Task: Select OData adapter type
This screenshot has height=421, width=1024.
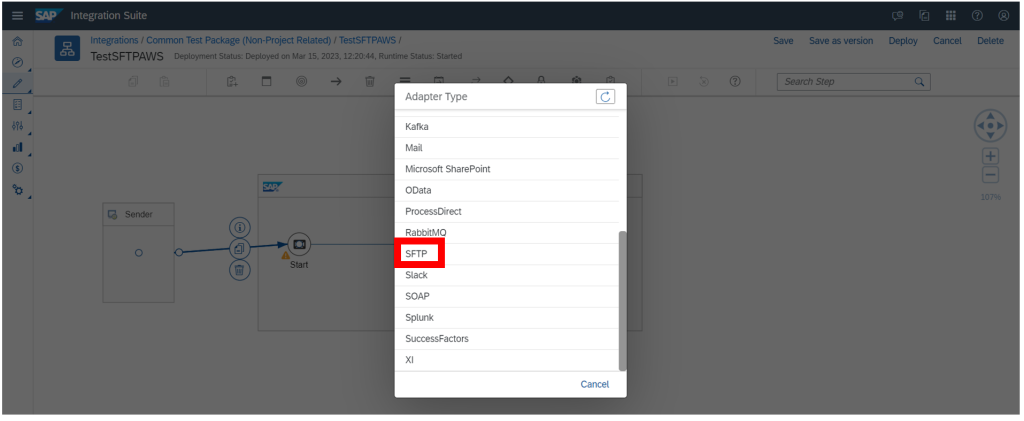Action: tap(507, 191)
